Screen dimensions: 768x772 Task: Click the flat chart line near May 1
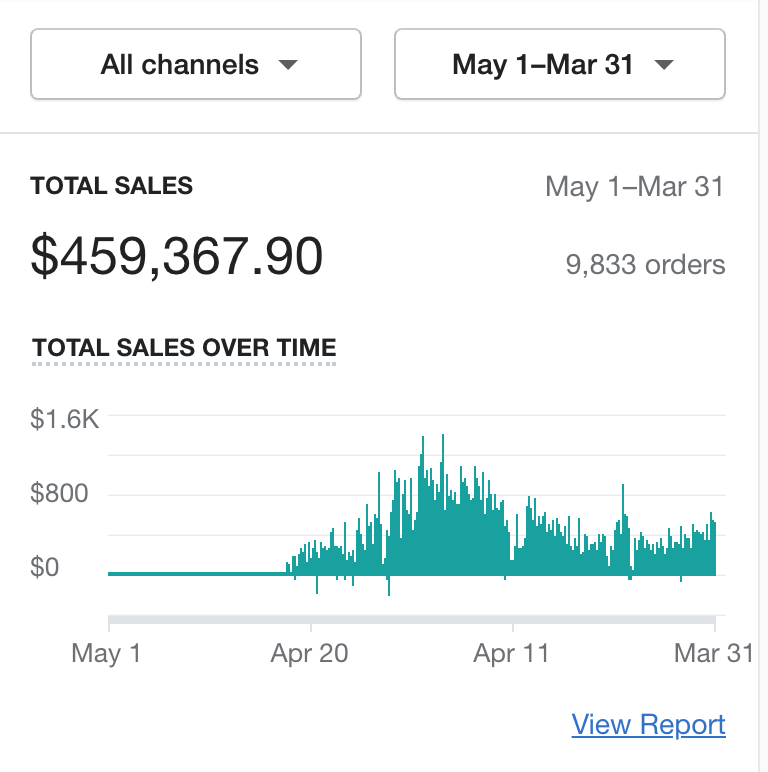coord(180,574)
